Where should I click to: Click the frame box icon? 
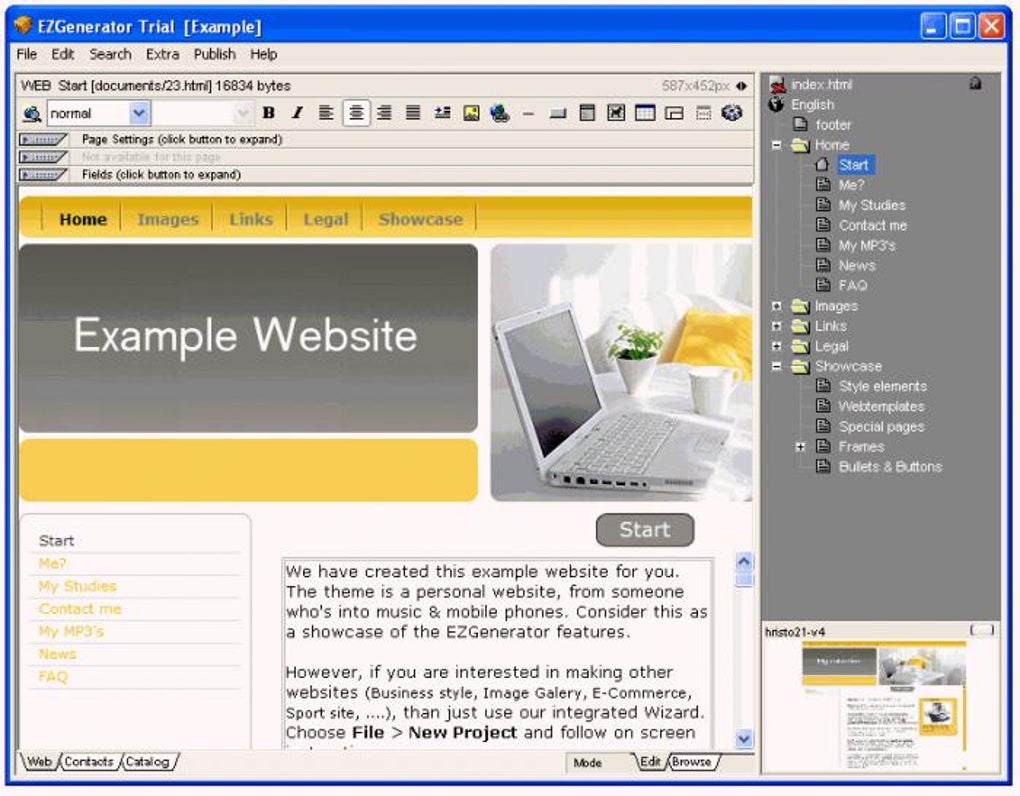pyautogui.click(x=674, y=114)
